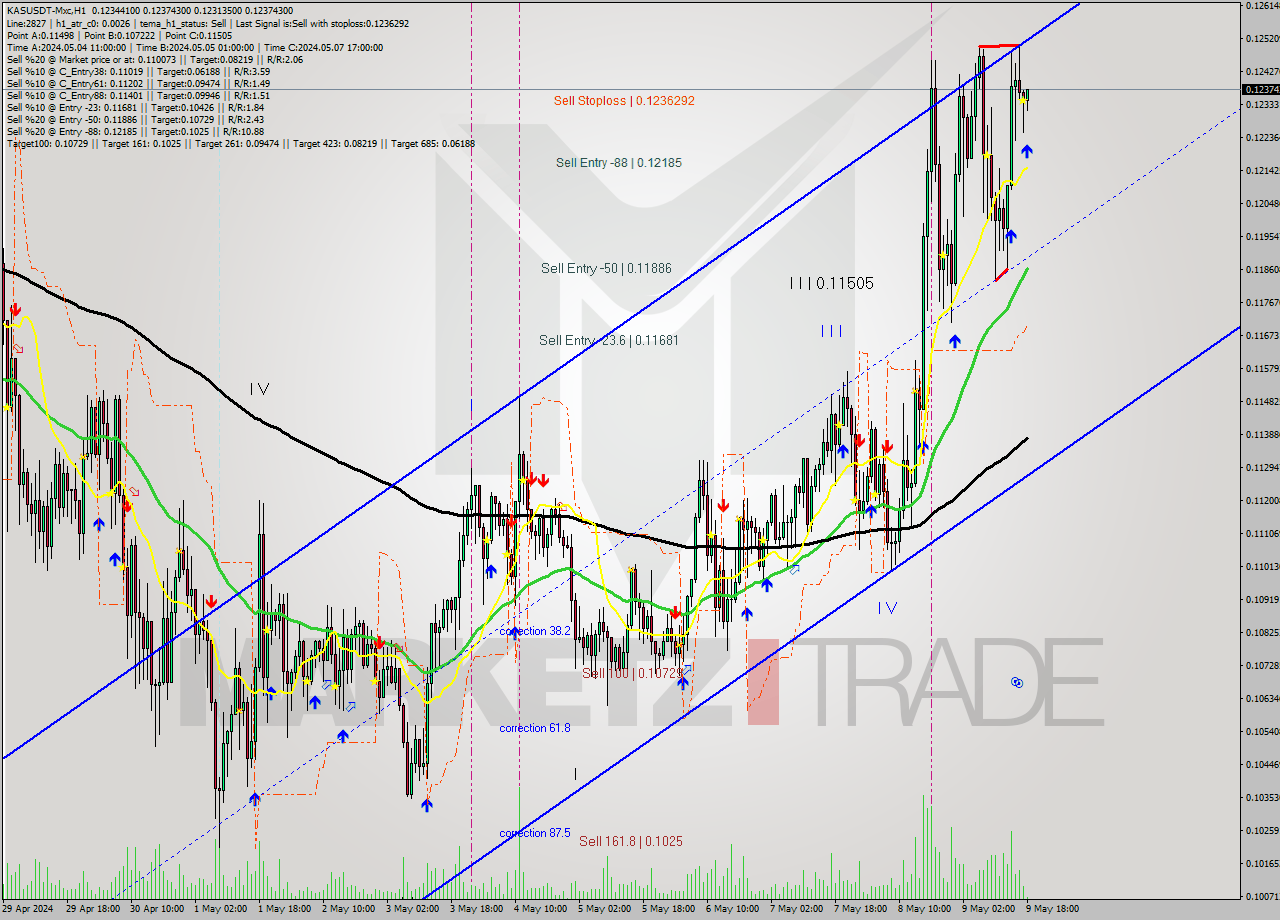Click the 'correction 61.8' label
The width and height of the screenshot is (1280, 920).
(x=535, y=728)
